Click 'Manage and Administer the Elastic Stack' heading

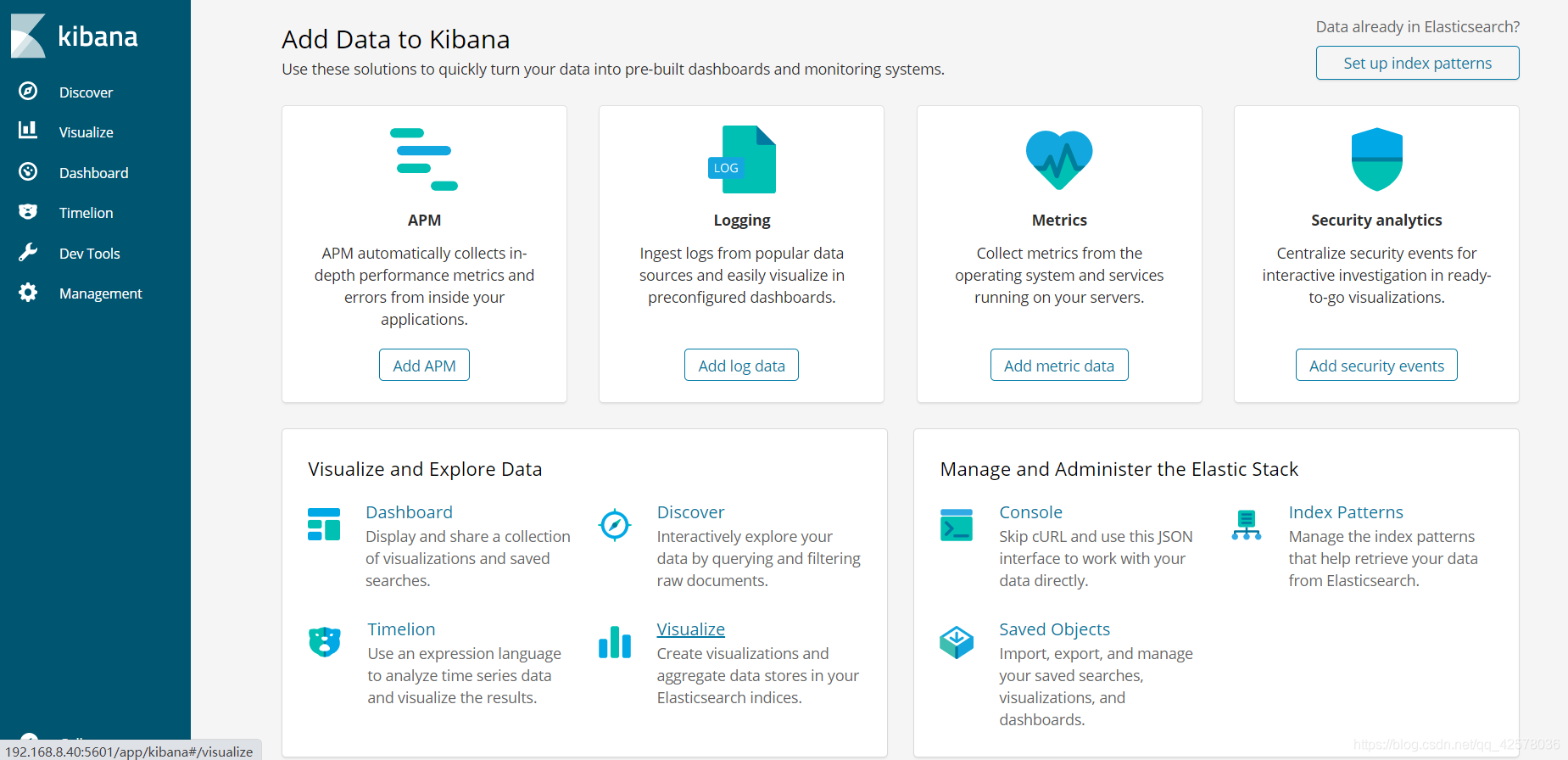(x=1119, y=469)
